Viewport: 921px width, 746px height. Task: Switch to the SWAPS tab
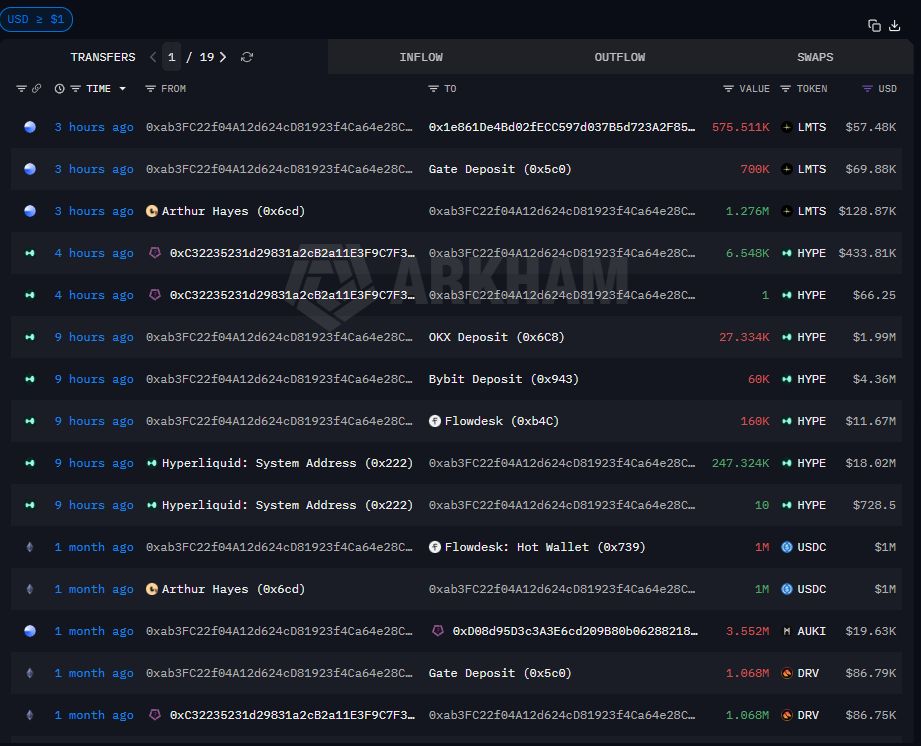point(815,57)
